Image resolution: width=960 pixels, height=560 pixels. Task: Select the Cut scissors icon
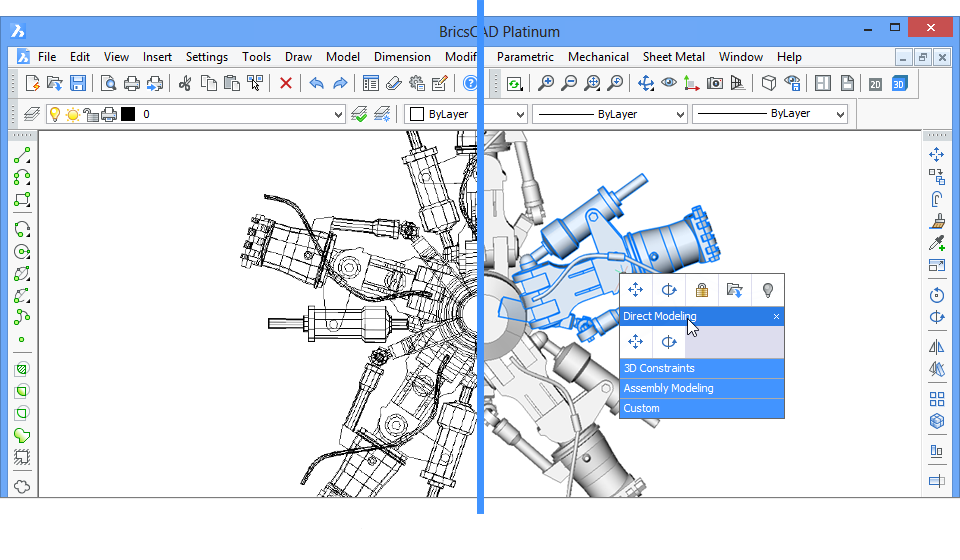coord(185,83)
